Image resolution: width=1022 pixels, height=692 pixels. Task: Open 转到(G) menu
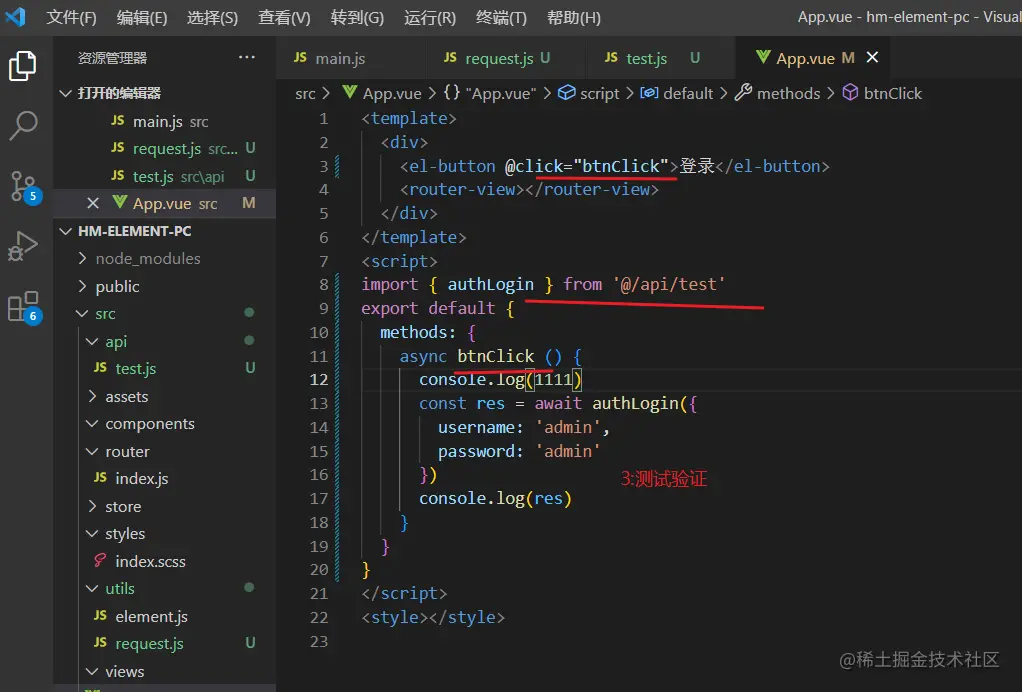point(357,18)
